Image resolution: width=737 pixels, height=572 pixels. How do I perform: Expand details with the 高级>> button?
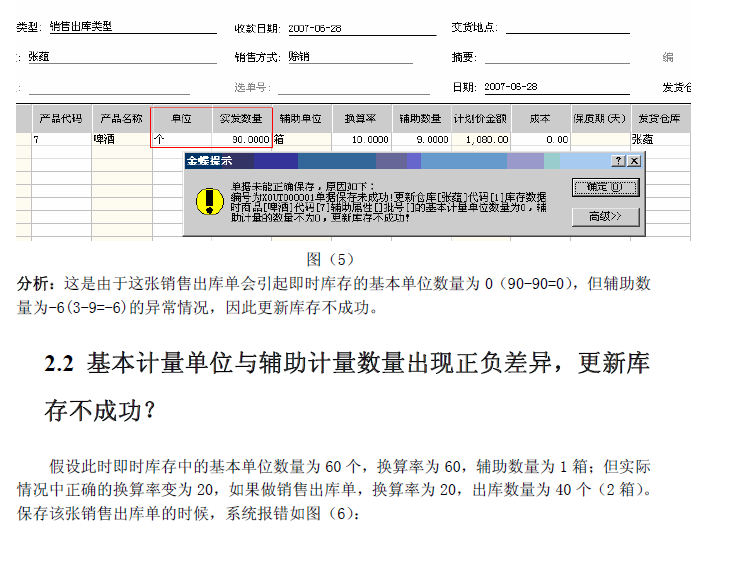605,216
